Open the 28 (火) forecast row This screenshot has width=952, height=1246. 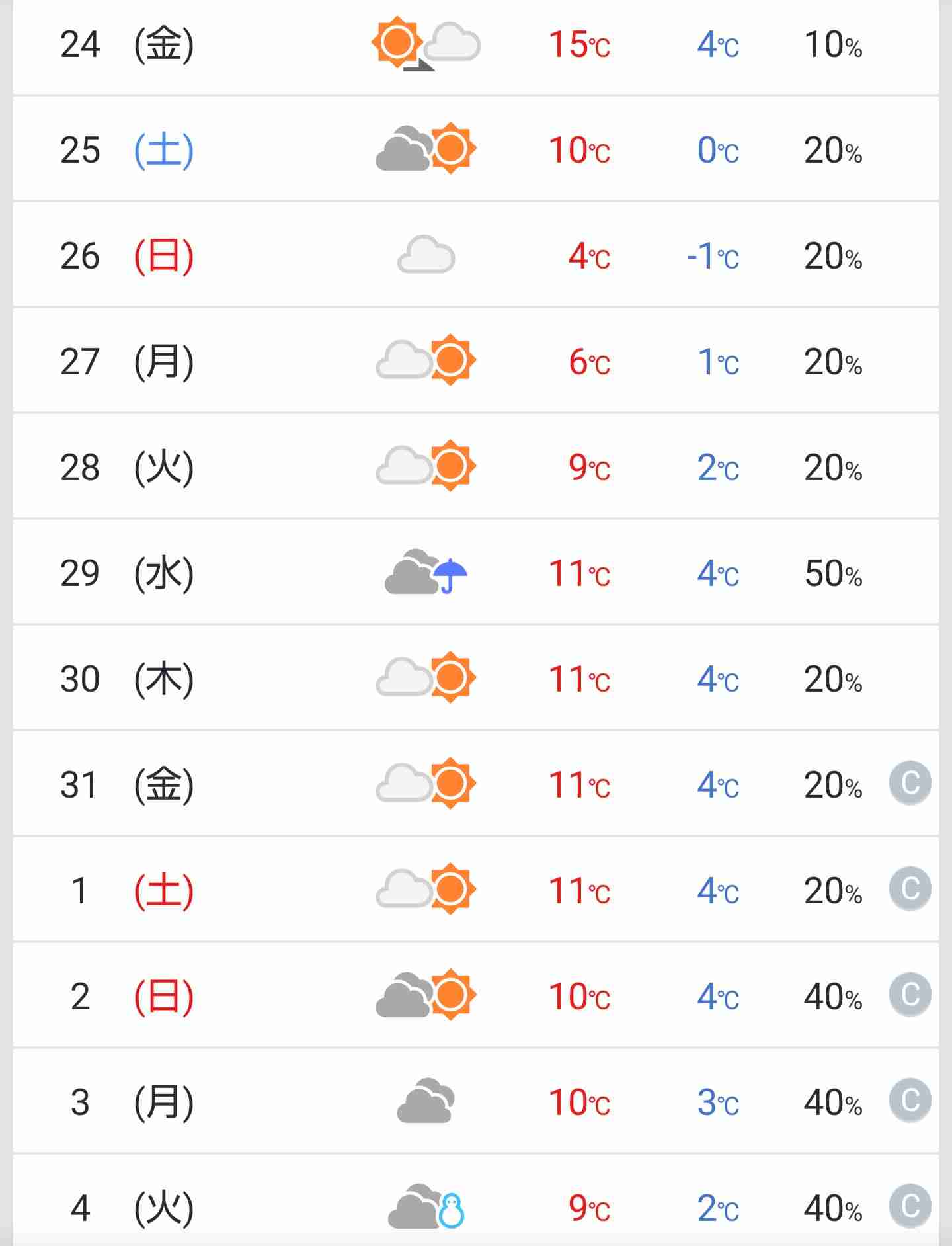pos(476,466)
